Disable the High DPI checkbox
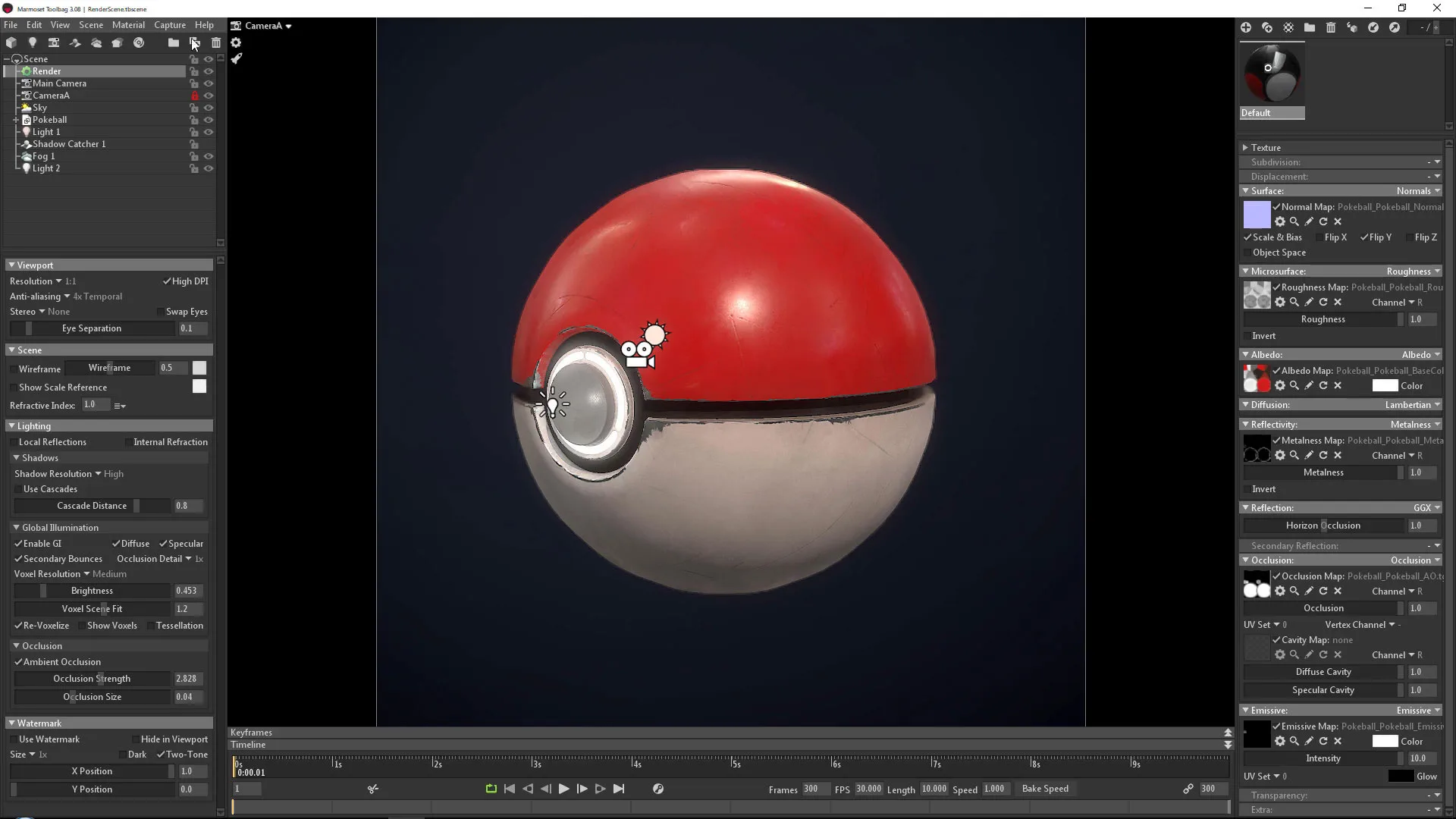1456x819 pixels. tap(167, 281)
